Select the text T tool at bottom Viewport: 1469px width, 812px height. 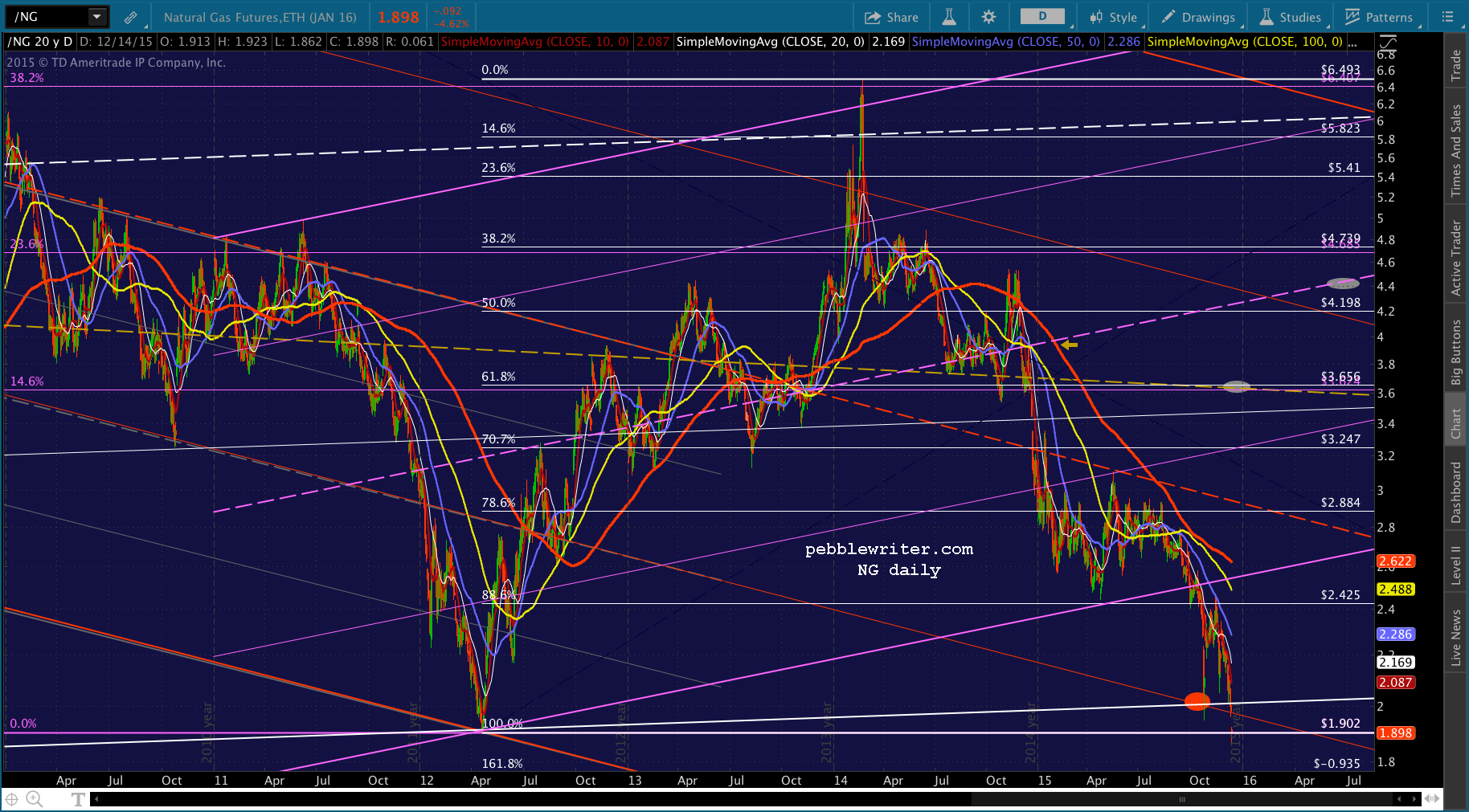[x=78, y=799]
